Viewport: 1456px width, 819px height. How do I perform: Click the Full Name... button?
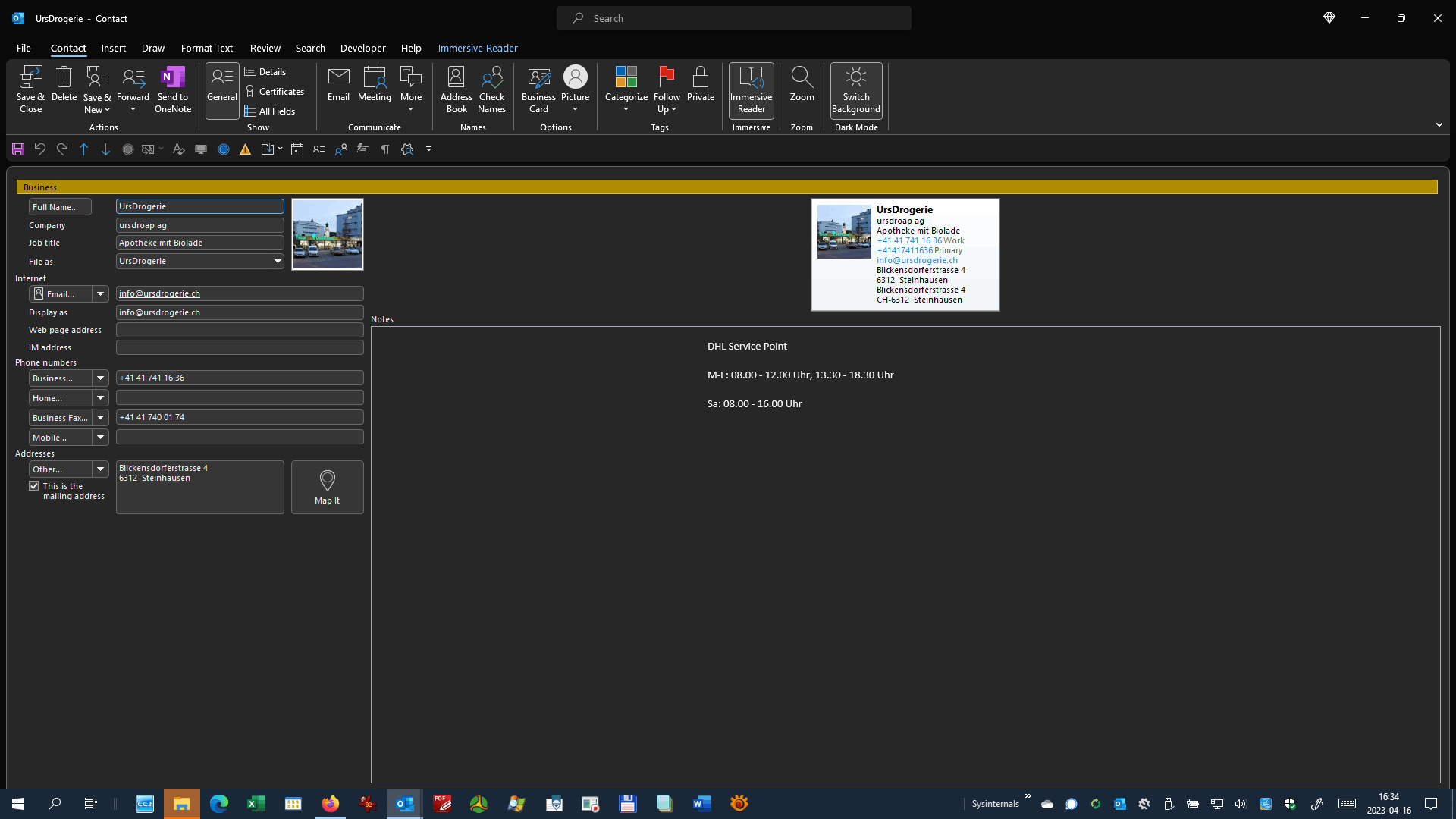[59, 207]
